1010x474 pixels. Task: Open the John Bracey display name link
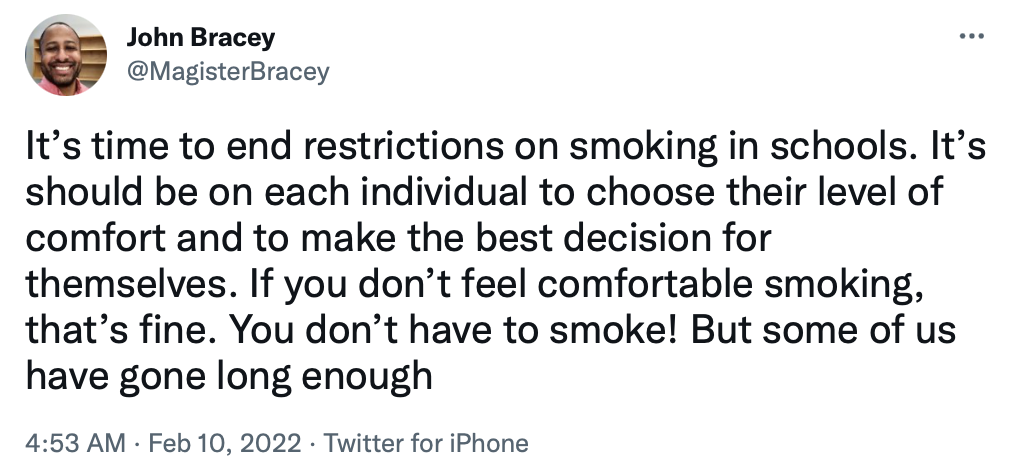pyautogui.click(x=200, y=38)
